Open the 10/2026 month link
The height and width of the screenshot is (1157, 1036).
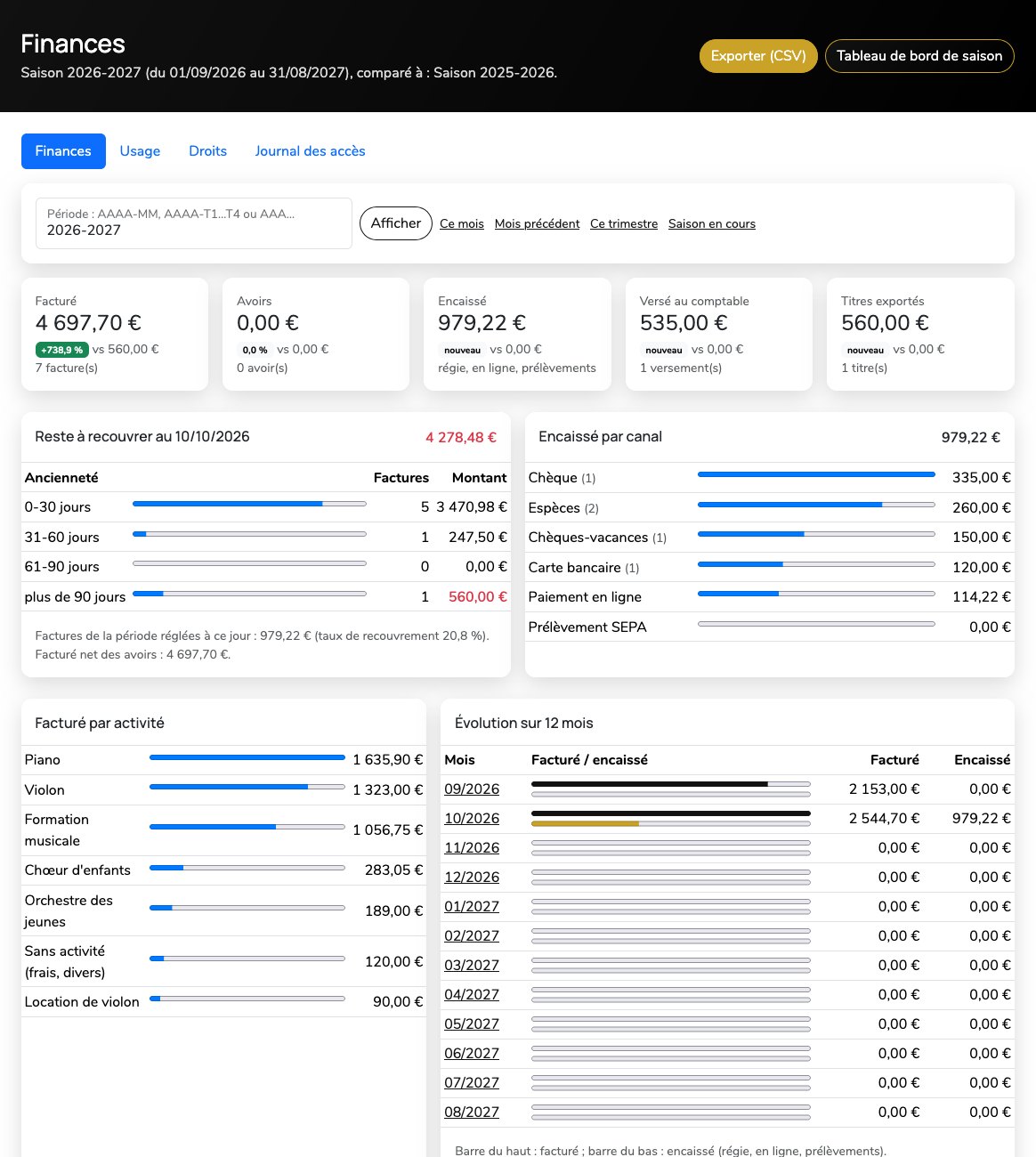tap(472, 819)
